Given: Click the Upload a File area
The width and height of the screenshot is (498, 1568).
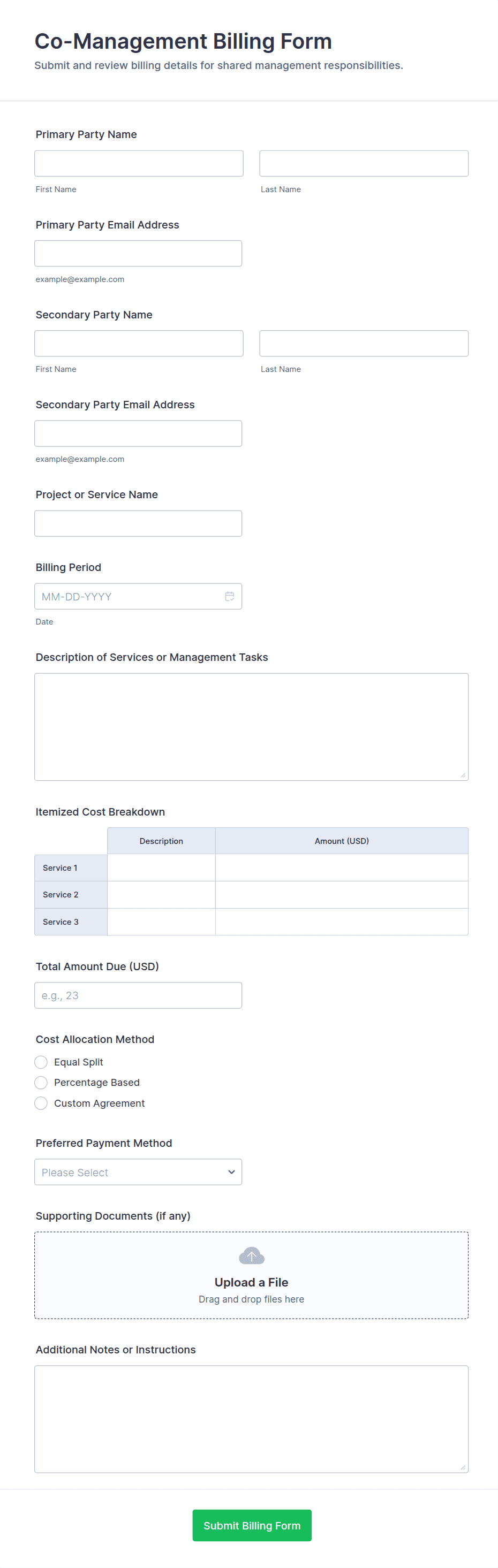Looking at the screenshot, I should (252, 1281).
